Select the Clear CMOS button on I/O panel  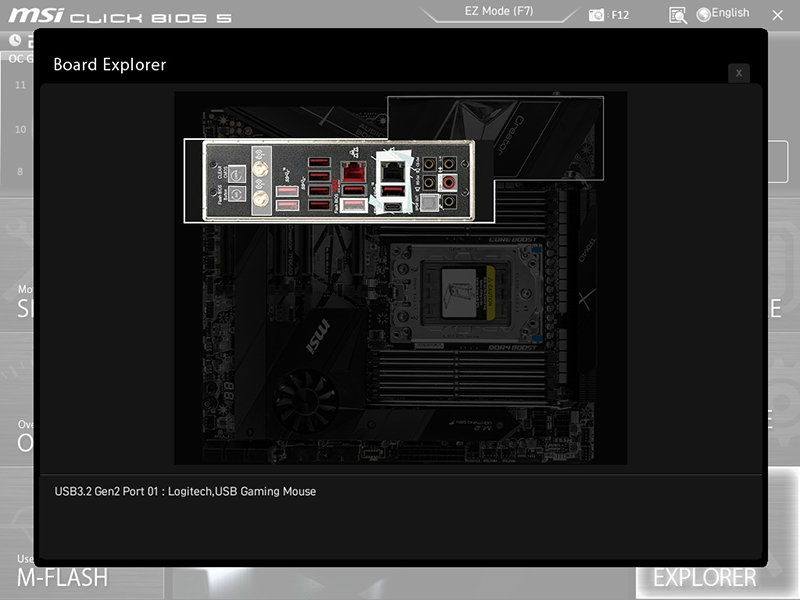[236, 174]
